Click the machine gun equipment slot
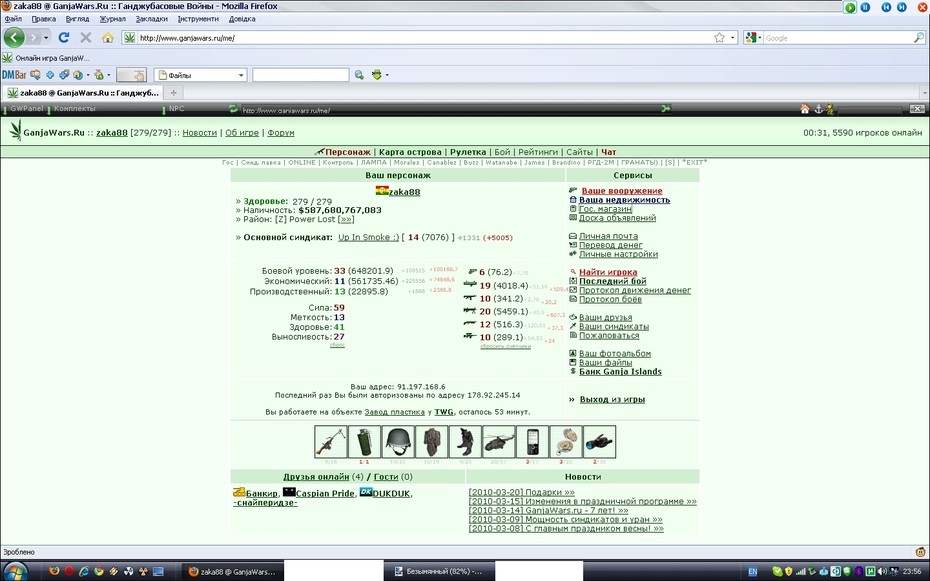 pyautogui.click(x=330, y=442)
